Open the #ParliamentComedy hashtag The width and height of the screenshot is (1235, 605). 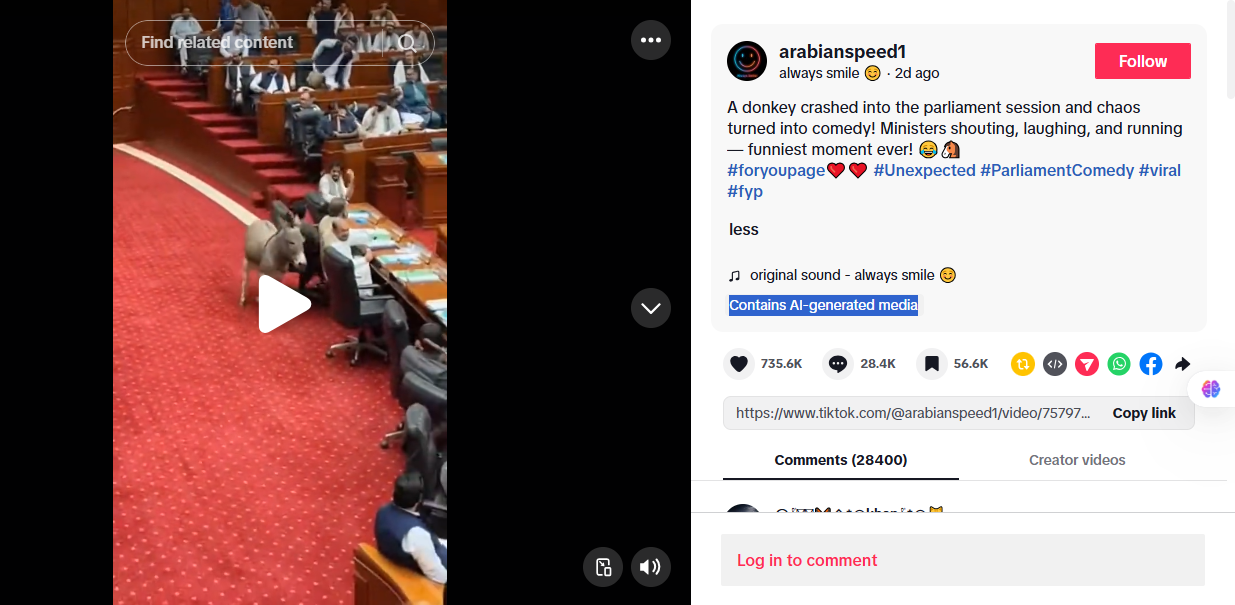[x=1057, y=170]
